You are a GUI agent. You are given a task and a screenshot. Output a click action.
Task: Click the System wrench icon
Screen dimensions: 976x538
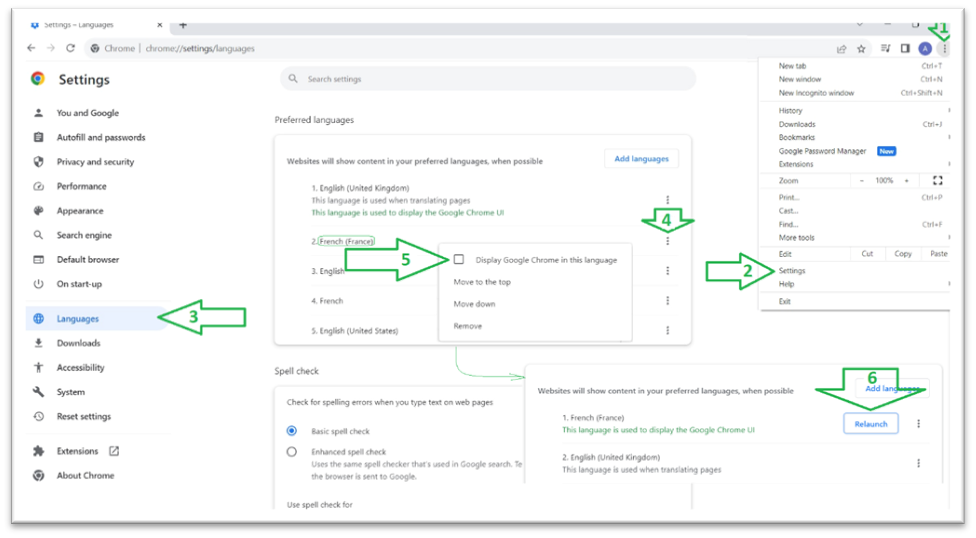(x=39, y=392)
